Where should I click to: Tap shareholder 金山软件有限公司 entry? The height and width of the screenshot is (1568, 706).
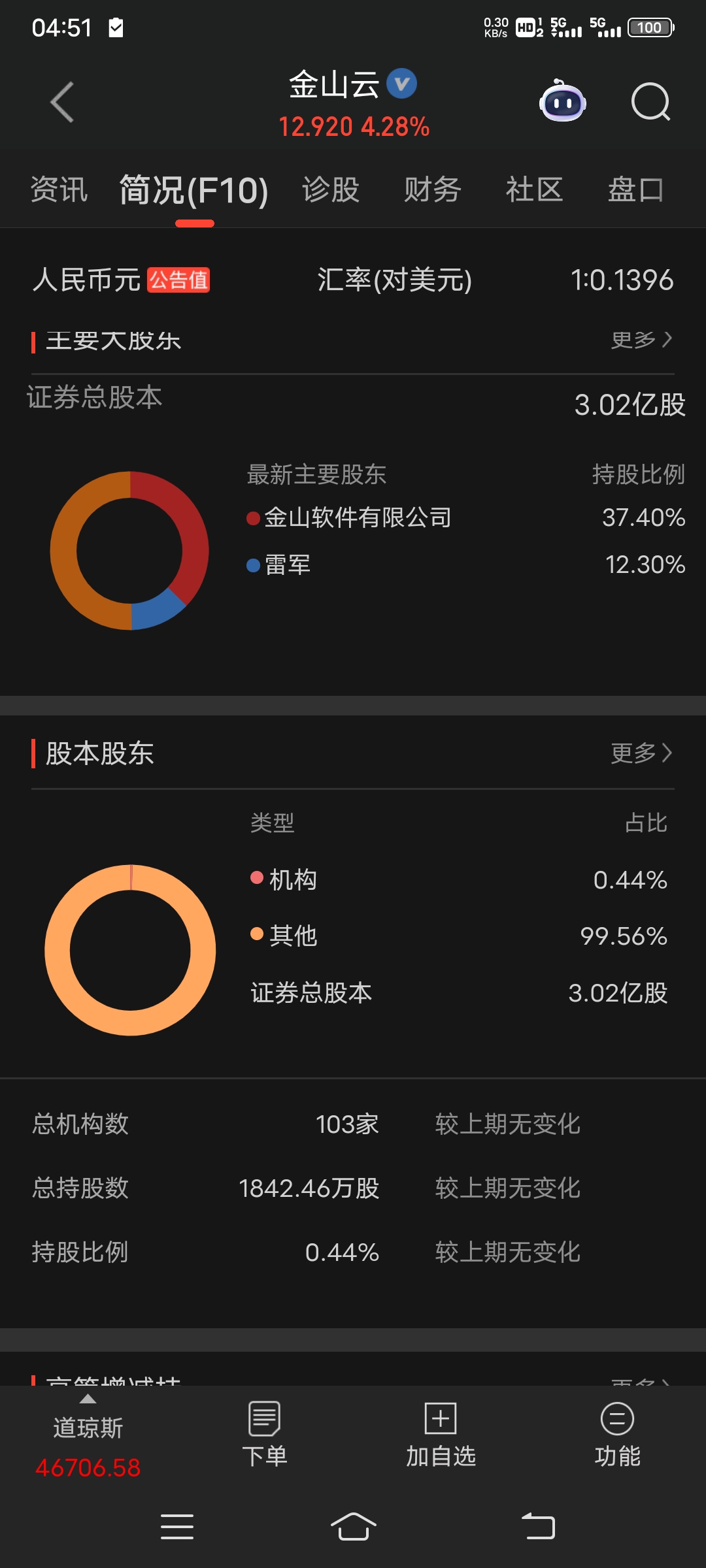[357, 517]
